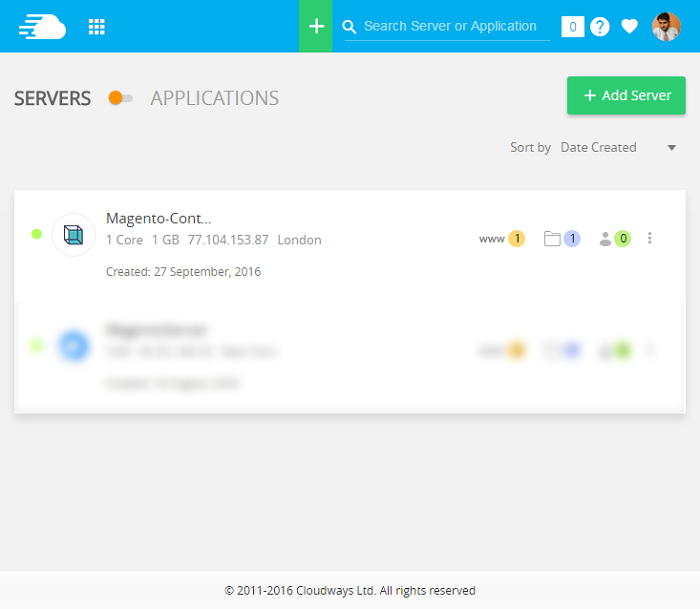This screenshot has height=609, width=700.
Task: Click the orange www count badge 1
Action: coord(517,238)
